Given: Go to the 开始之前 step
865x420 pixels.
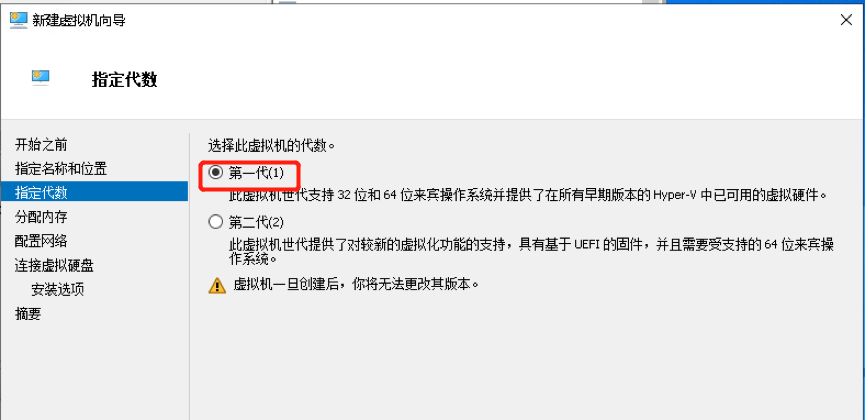Looking at the screenshot, I should tap(41, 145).
